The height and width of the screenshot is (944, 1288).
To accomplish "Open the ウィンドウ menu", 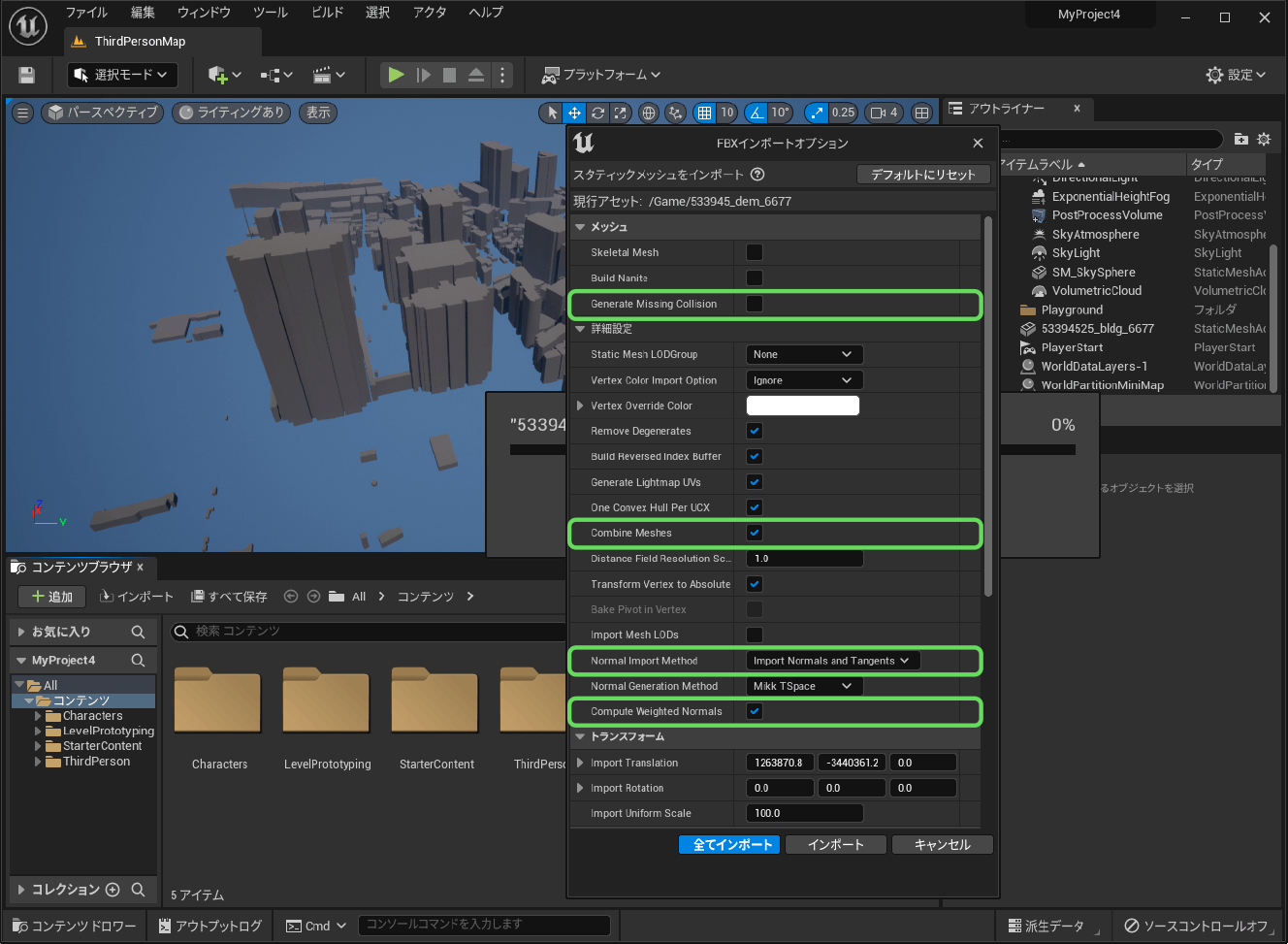I will [x=204, y=13].
